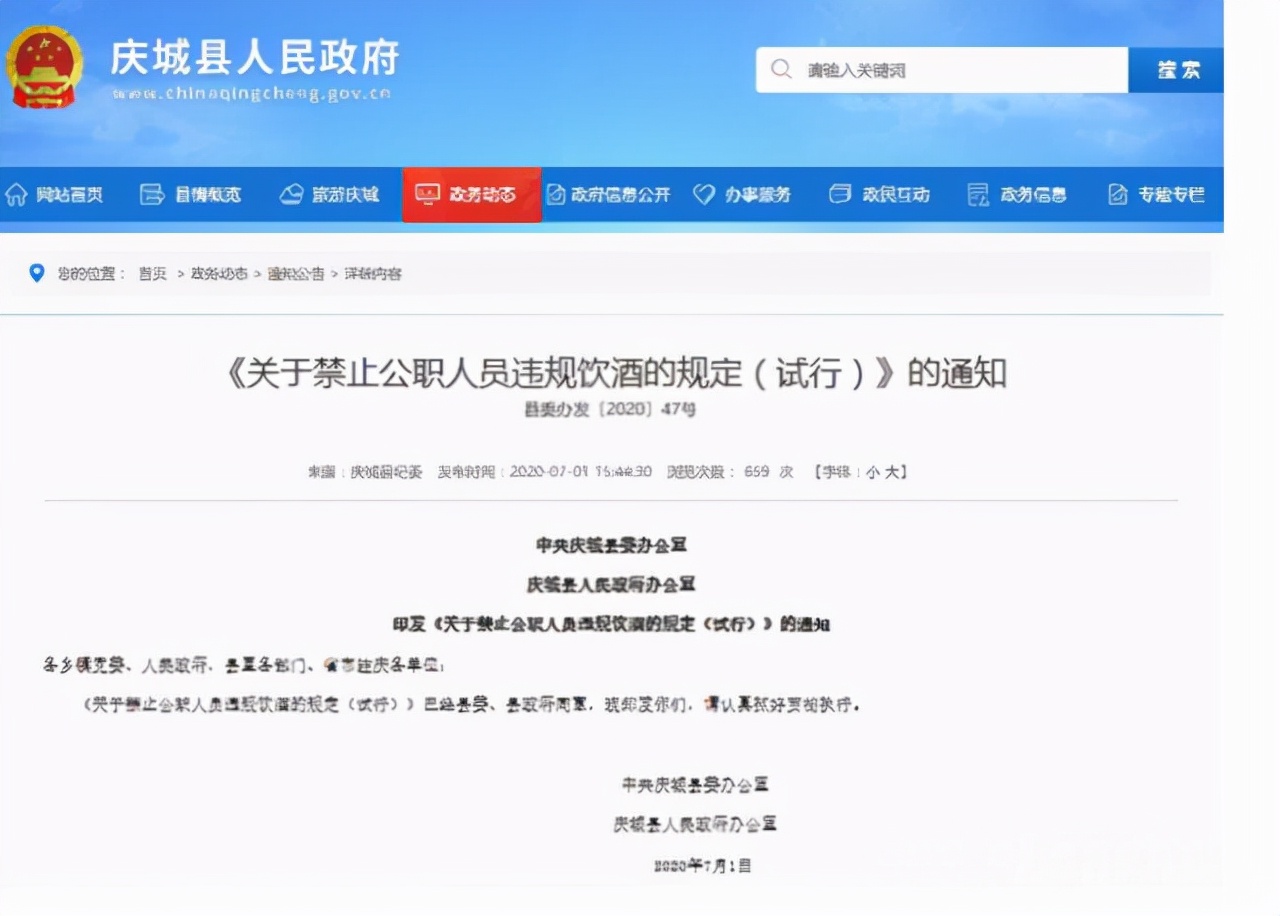Image resolution: width=1280 pixels, height=916 pixels.
Task: Open the 通知公告 breadcrumb link
Action: click(291, 273)
